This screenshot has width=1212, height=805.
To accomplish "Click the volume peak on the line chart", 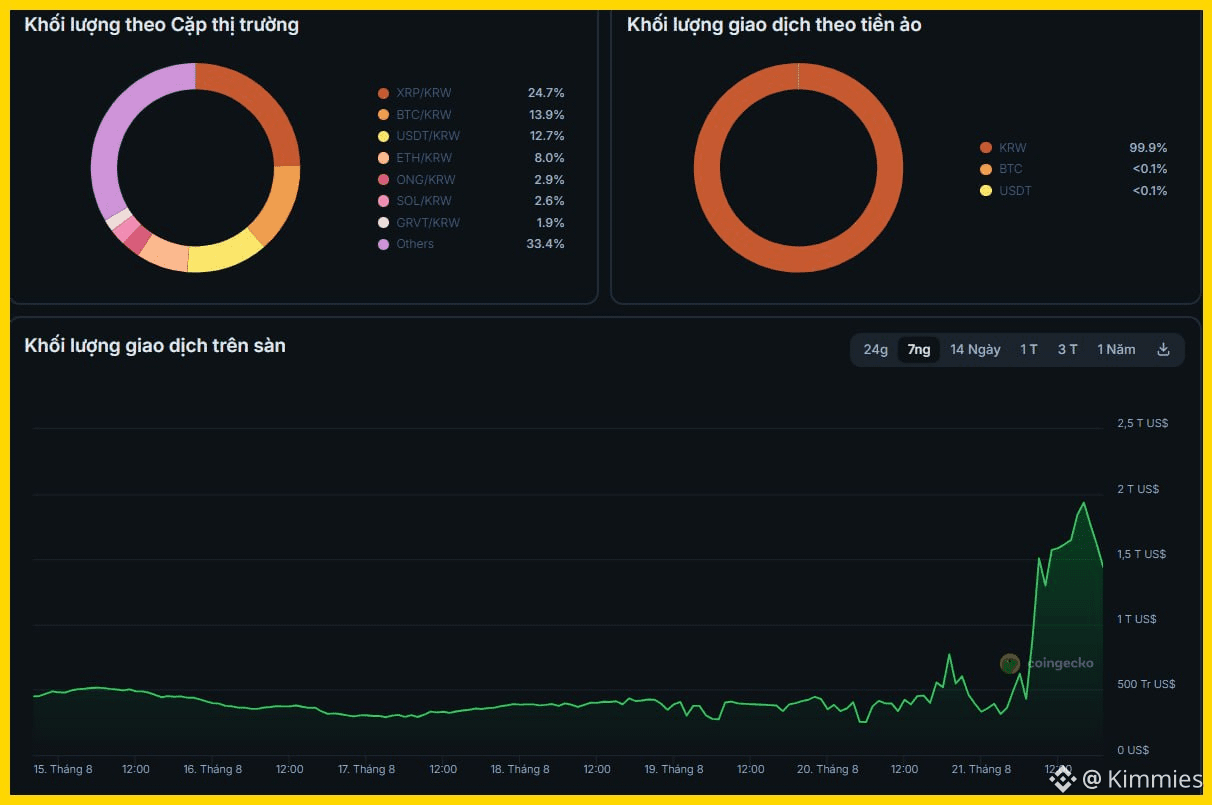I will click(1083, 503).
